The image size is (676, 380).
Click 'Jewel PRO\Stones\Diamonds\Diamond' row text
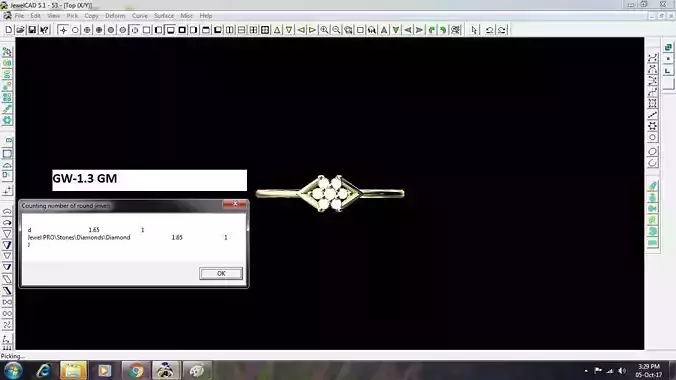[79, 237]
